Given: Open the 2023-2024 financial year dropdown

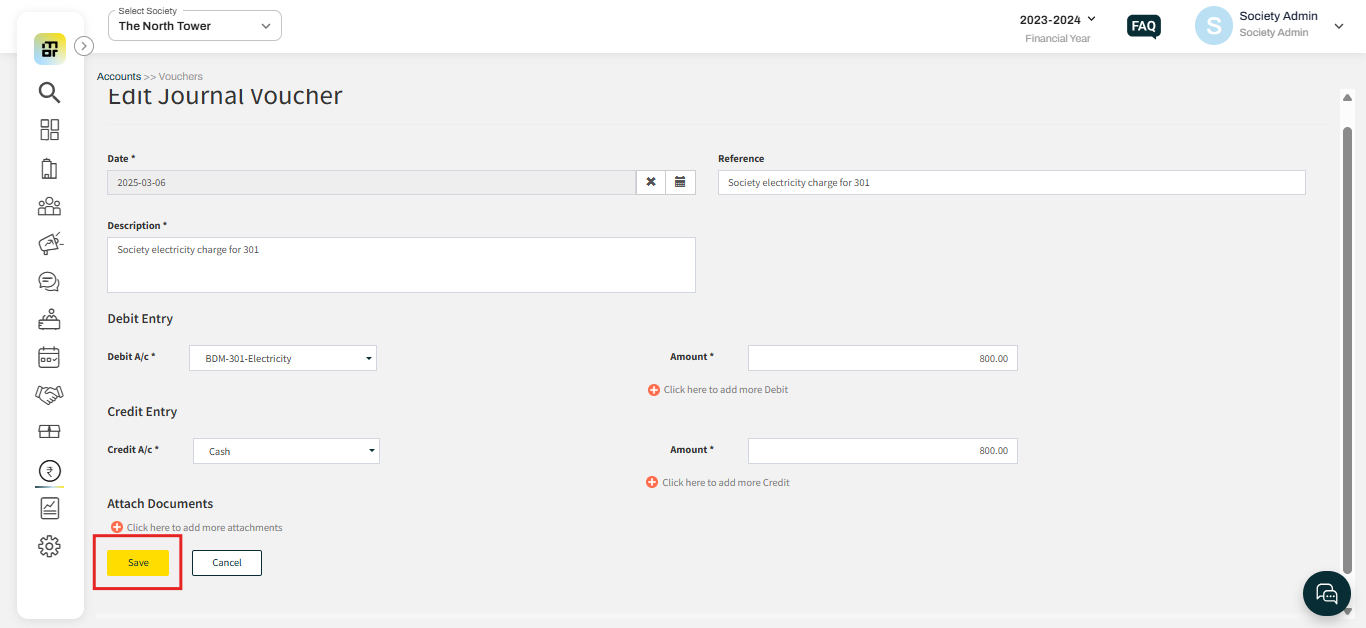Looking at the screenshot, I should point(1058,20).
